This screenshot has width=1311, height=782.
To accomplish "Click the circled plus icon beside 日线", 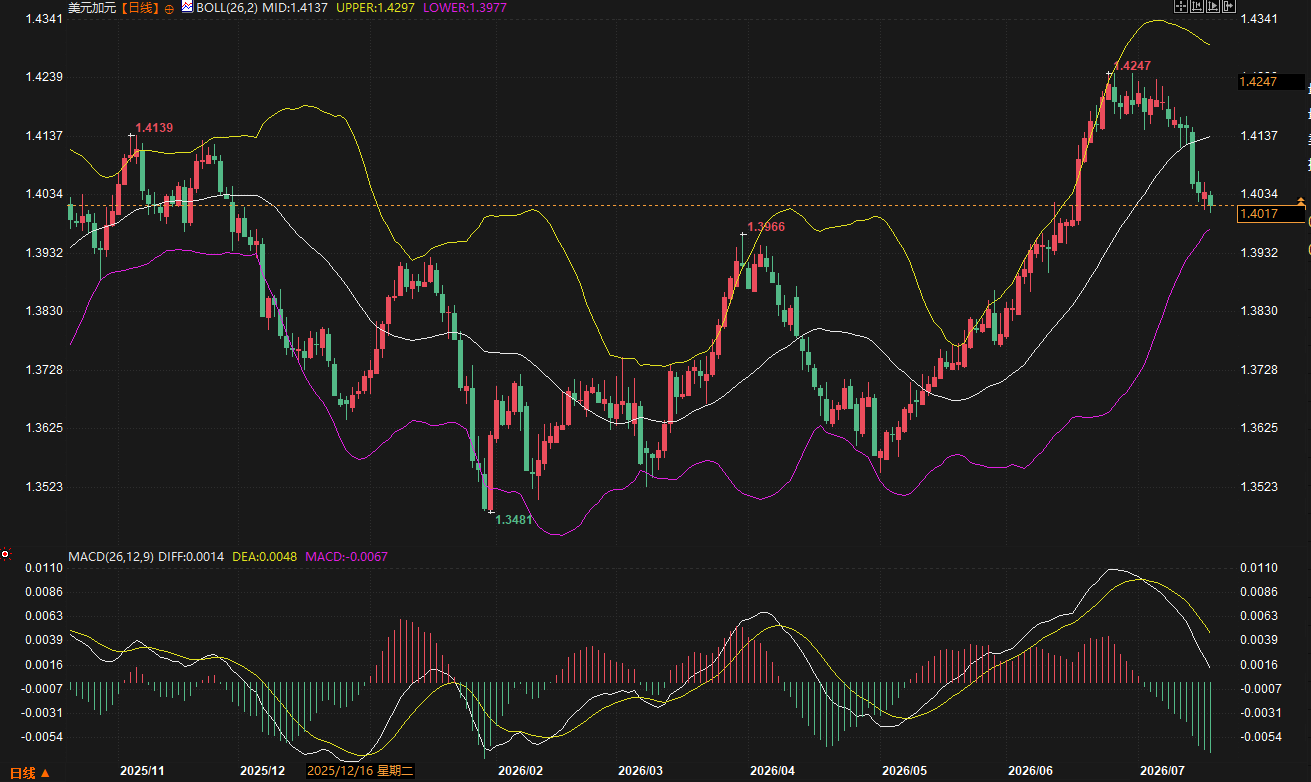I will tap(169, 8).
